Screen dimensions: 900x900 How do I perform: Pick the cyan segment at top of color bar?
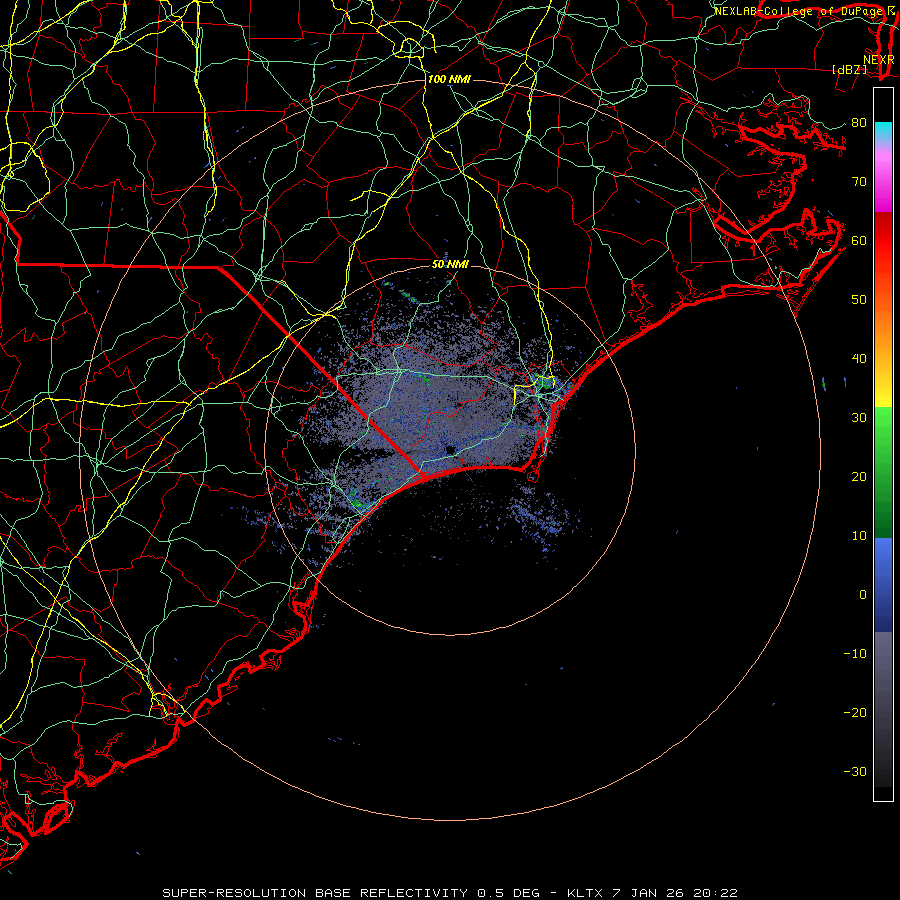883,132
